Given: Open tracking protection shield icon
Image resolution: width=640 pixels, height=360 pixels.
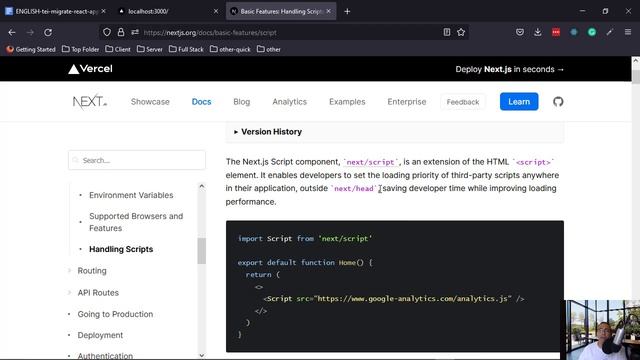Looking at the screenshot, I should 107,32.
